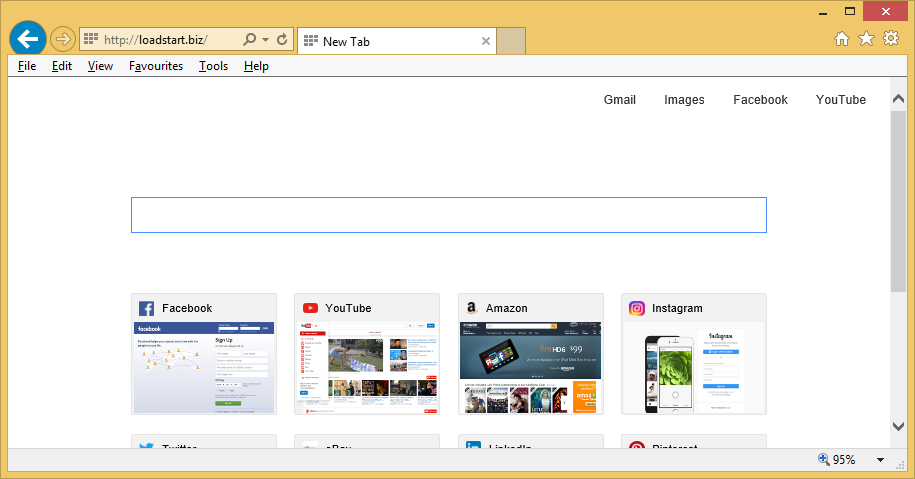Expand the address bar autocomplete dropdown
The width and height of the screenshot is (915, 479).
[265, 41]
